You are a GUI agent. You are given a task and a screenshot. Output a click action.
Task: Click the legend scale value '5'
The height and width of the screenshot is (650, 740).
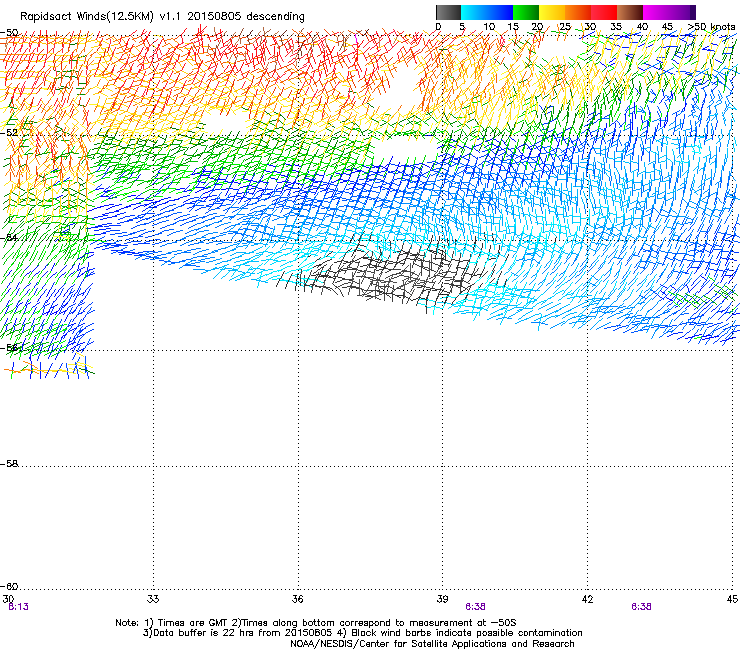pyautogui.click(x=462, y=27)
